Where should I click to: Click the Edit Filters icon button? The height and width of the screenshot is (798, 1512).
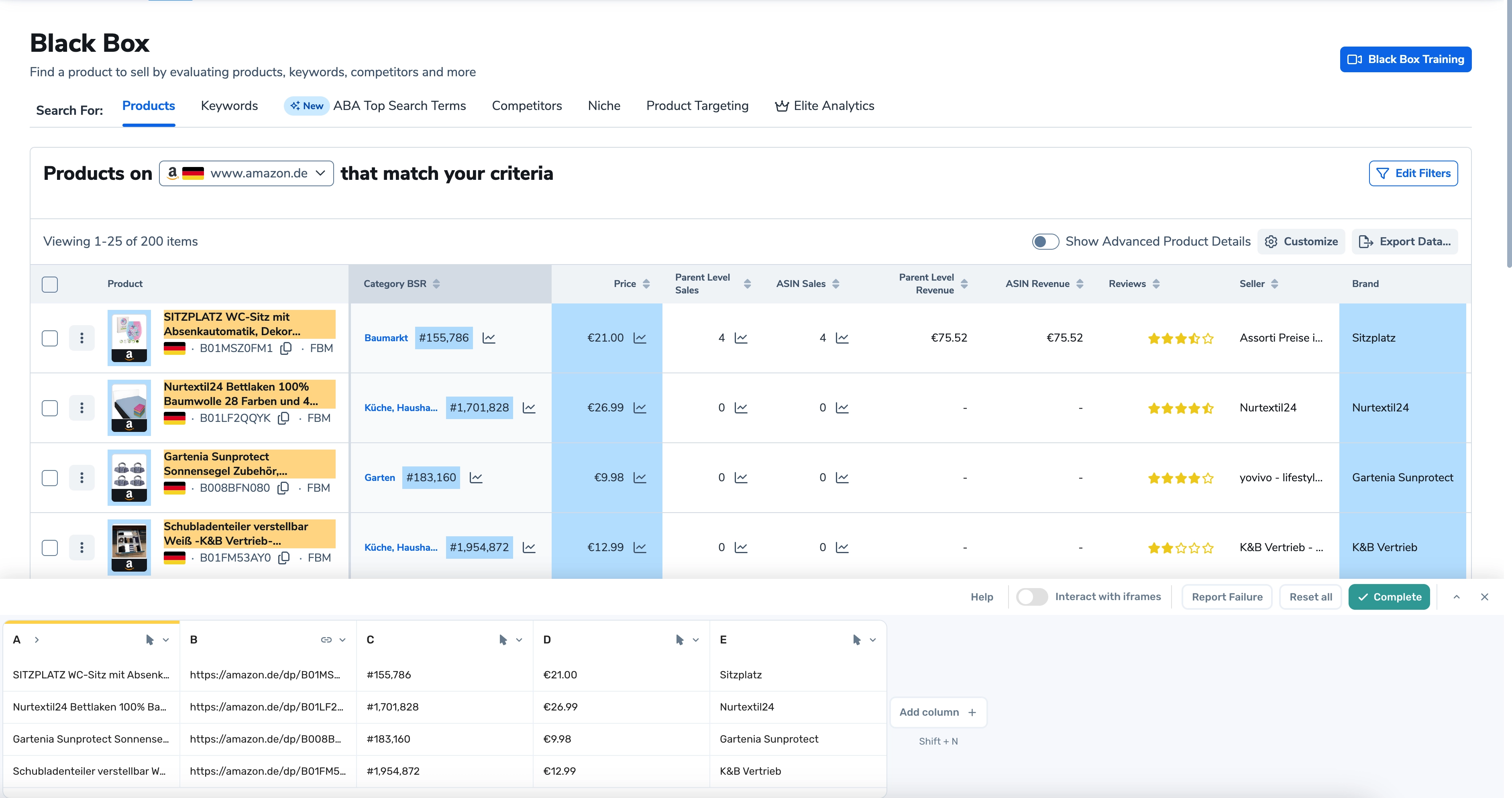1383,173
